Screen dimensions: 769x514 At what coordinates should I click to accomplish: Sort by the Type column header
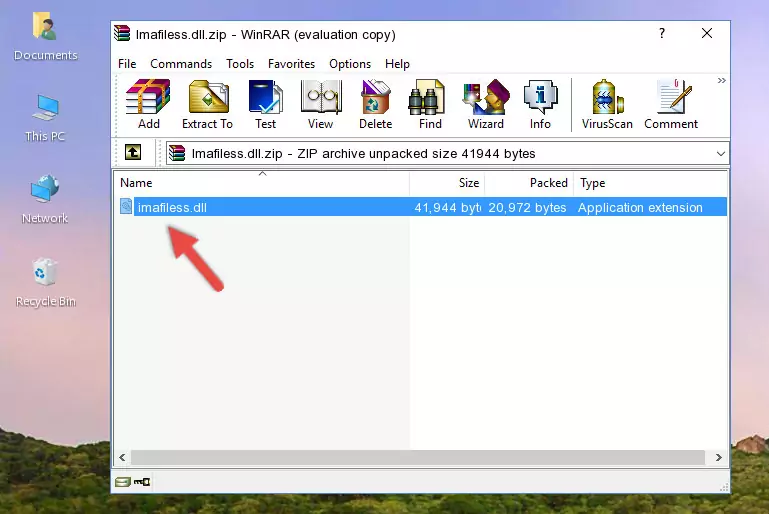tap(650, 183)
